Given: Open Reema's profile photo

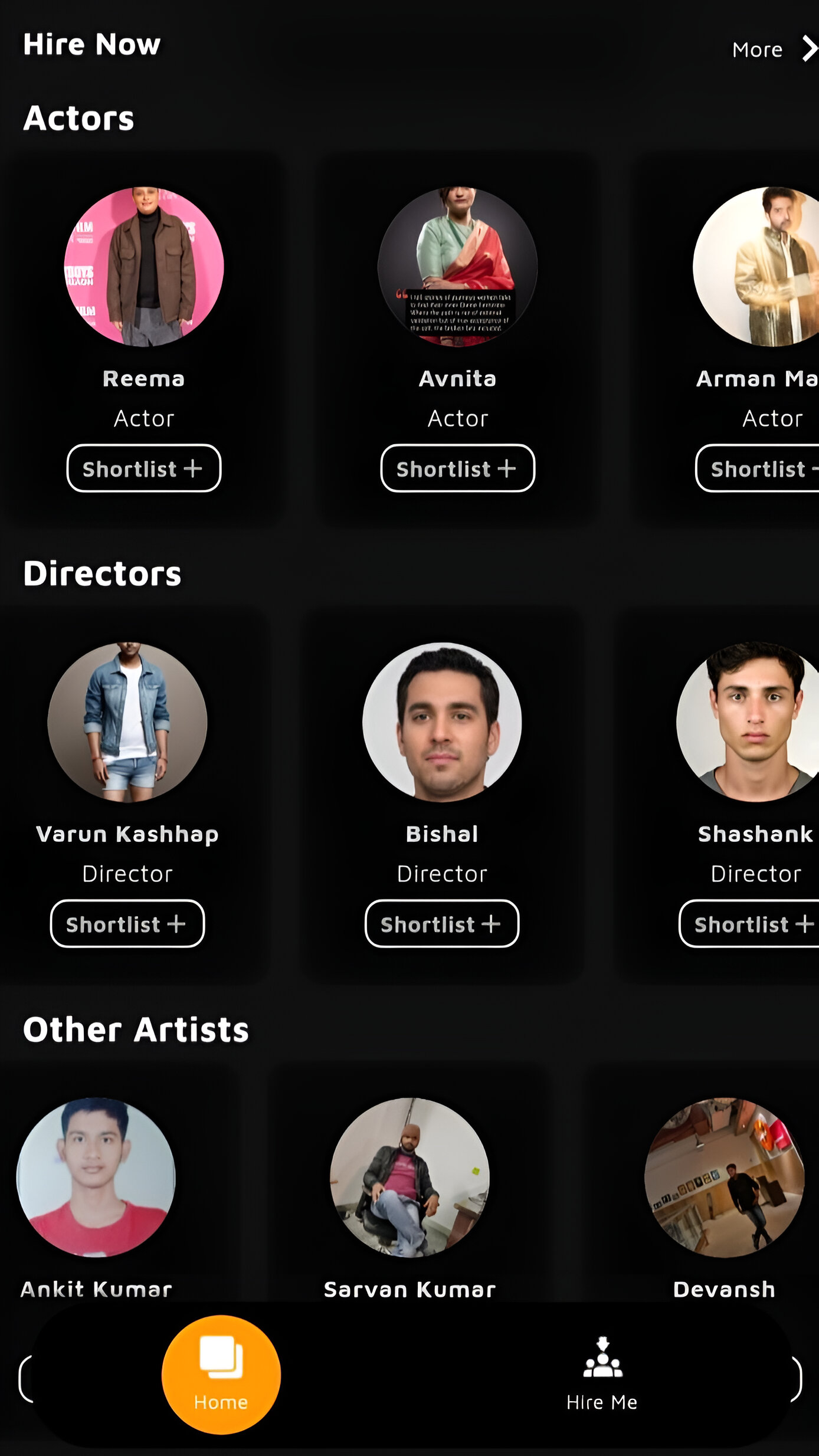Looking at the screenshot, I should tap(144, 267).
